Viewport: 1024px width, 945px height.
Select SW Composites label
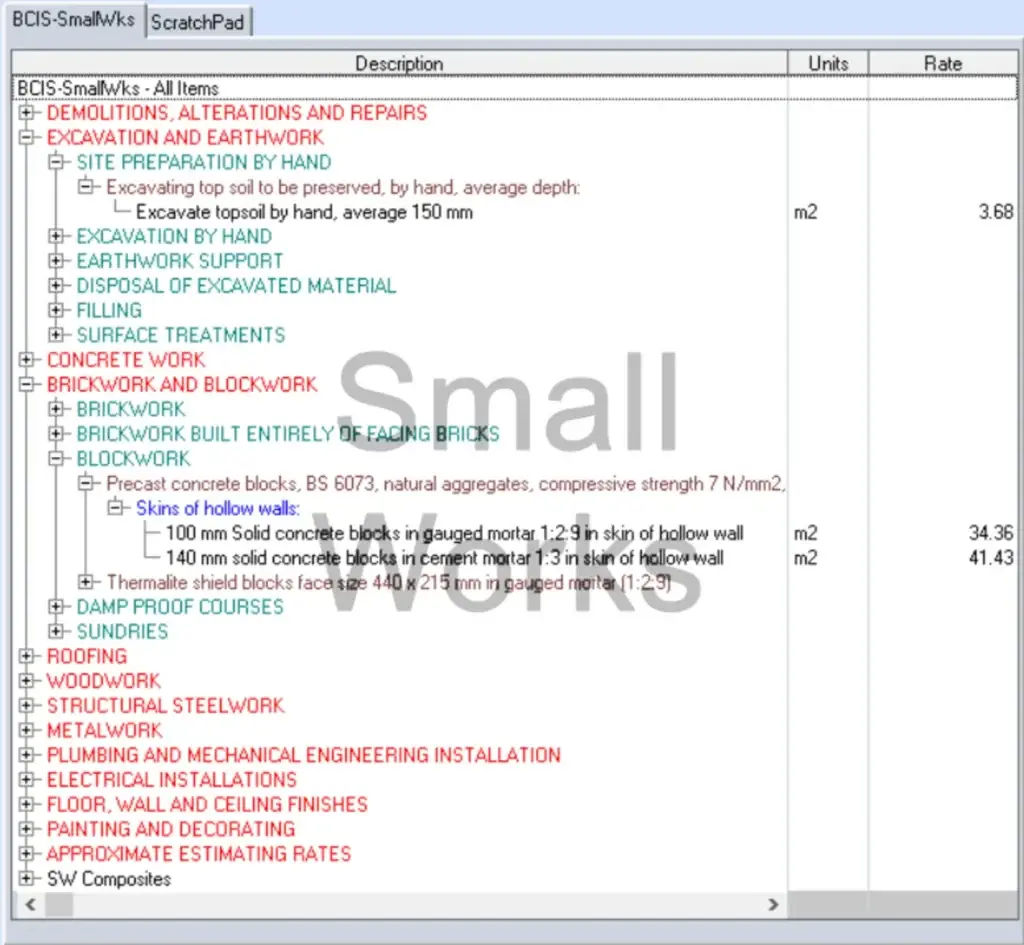tap(108, 878)
